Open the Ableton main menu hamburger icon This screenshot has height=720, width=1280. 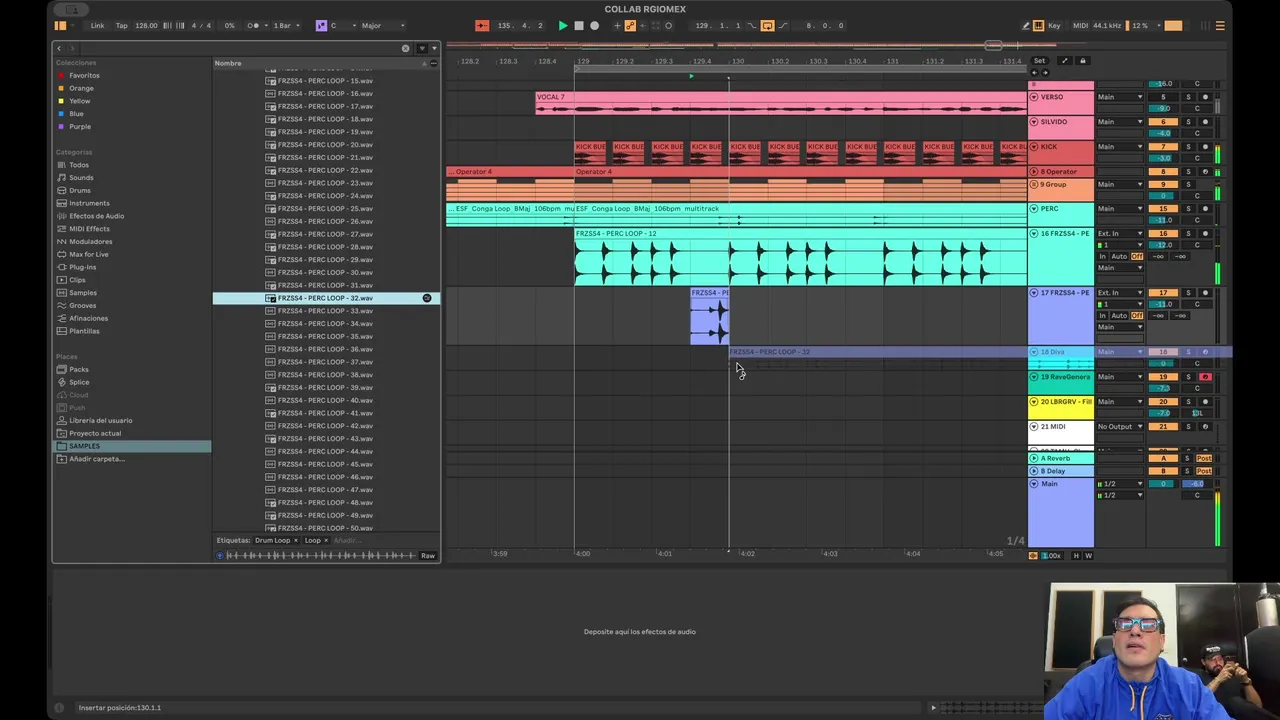1220,26
